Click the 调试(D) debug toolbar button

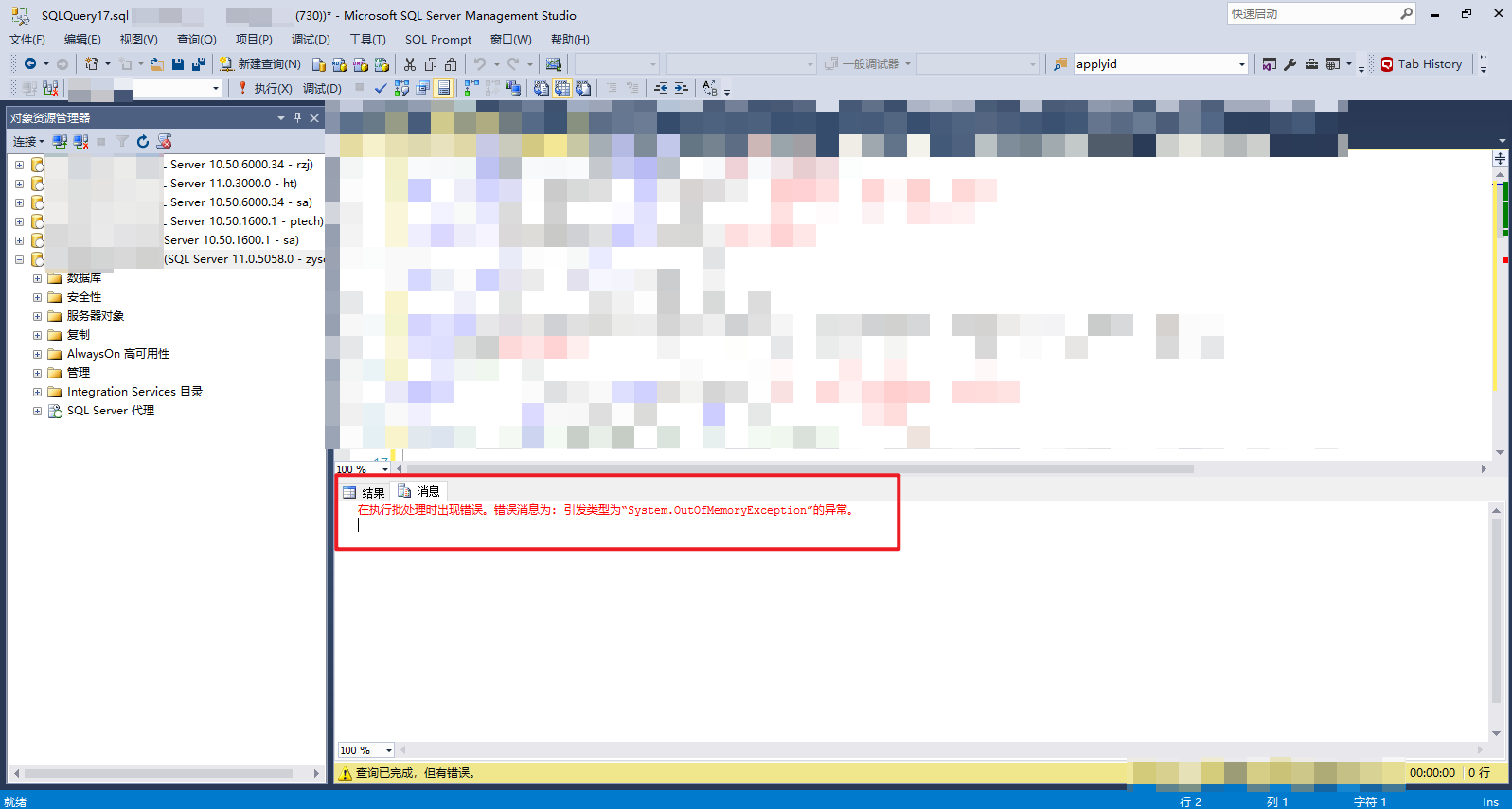click(x=322, y=88)
